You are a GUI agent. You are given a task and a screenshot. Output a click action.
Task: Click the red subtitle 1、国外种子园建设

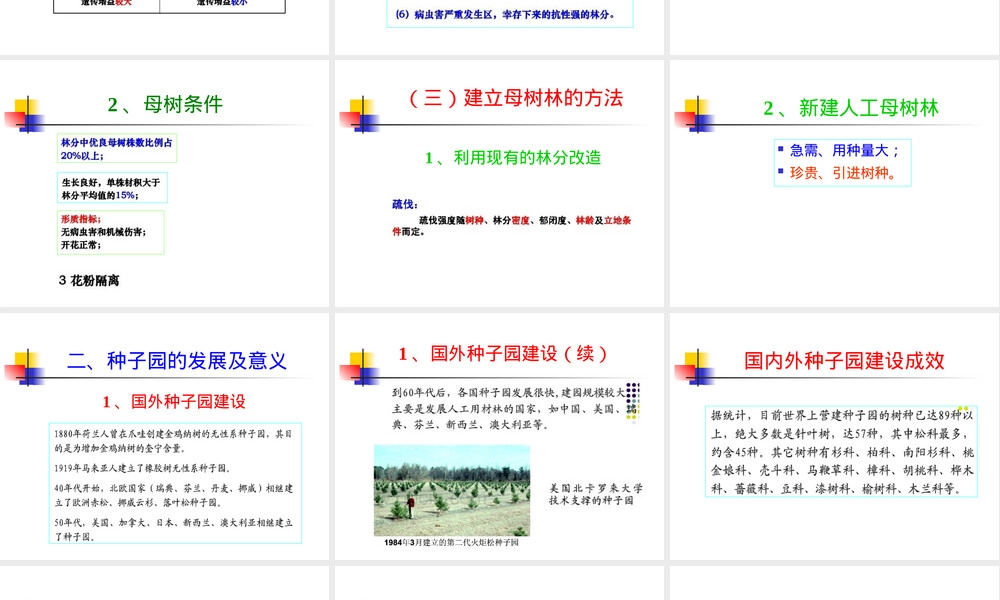[173, 401]
